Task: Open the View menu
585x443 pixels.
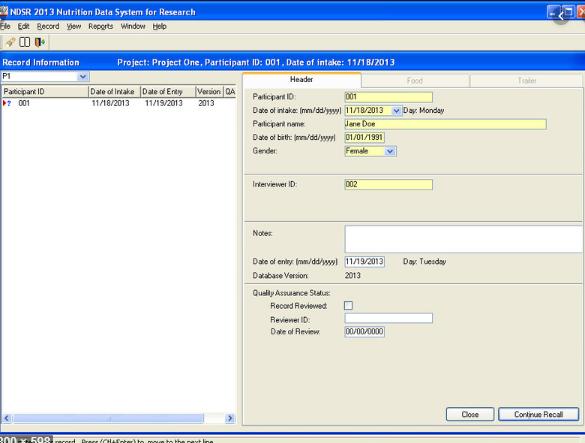Action: point(74,26)
